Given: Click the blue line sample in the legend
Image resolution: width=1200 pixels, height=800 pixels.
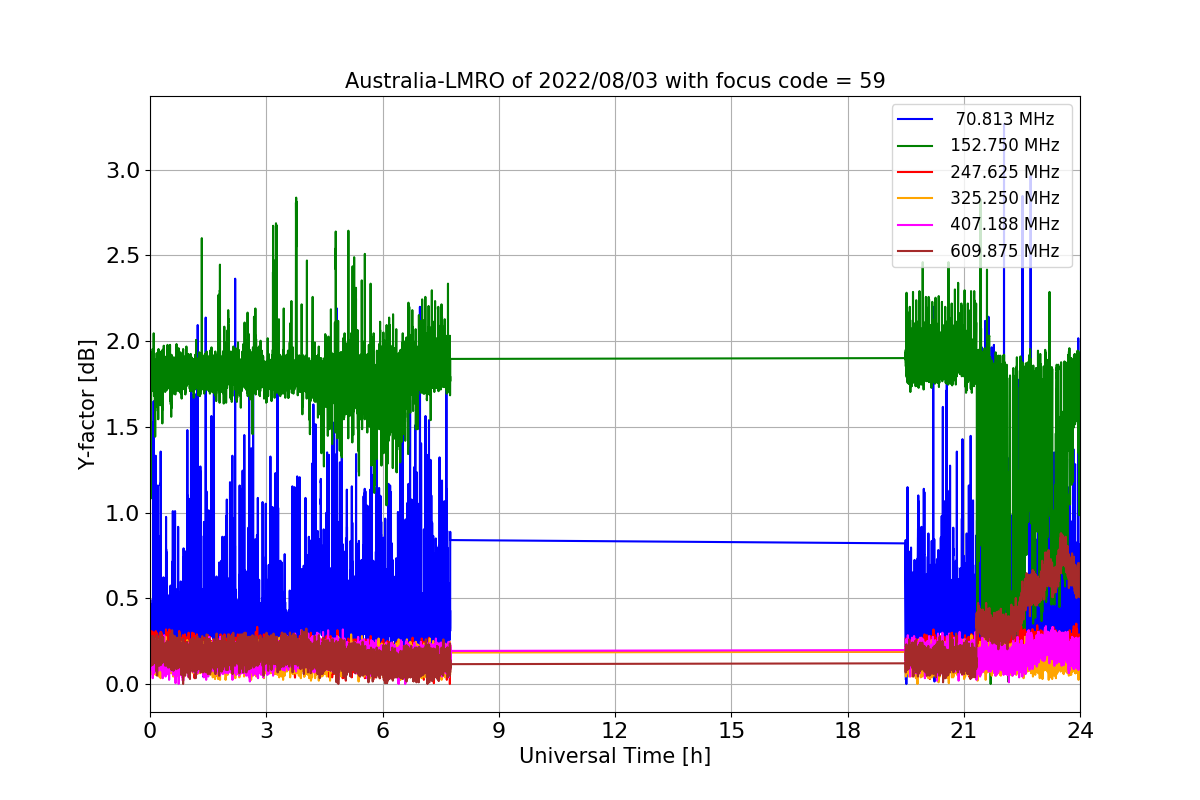Looking at the screenshot, I should (916, 119).
